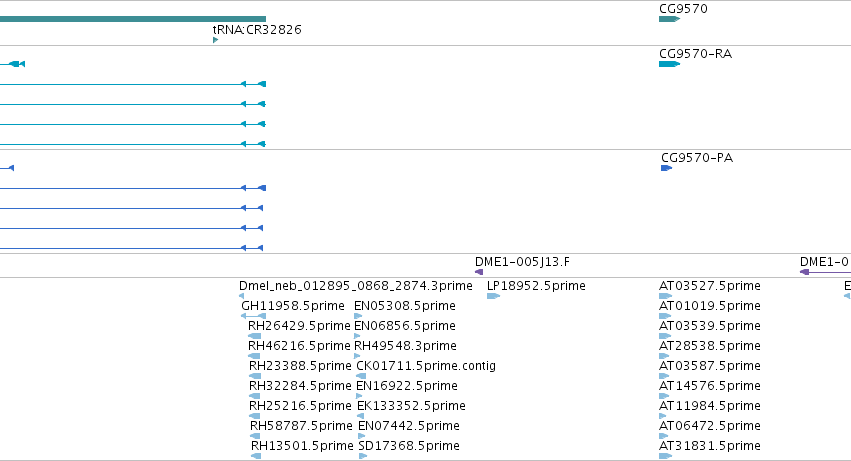This screenshot has width=851, height=461.
Task: Select the EK133352.5prime label
Action: 411,406
